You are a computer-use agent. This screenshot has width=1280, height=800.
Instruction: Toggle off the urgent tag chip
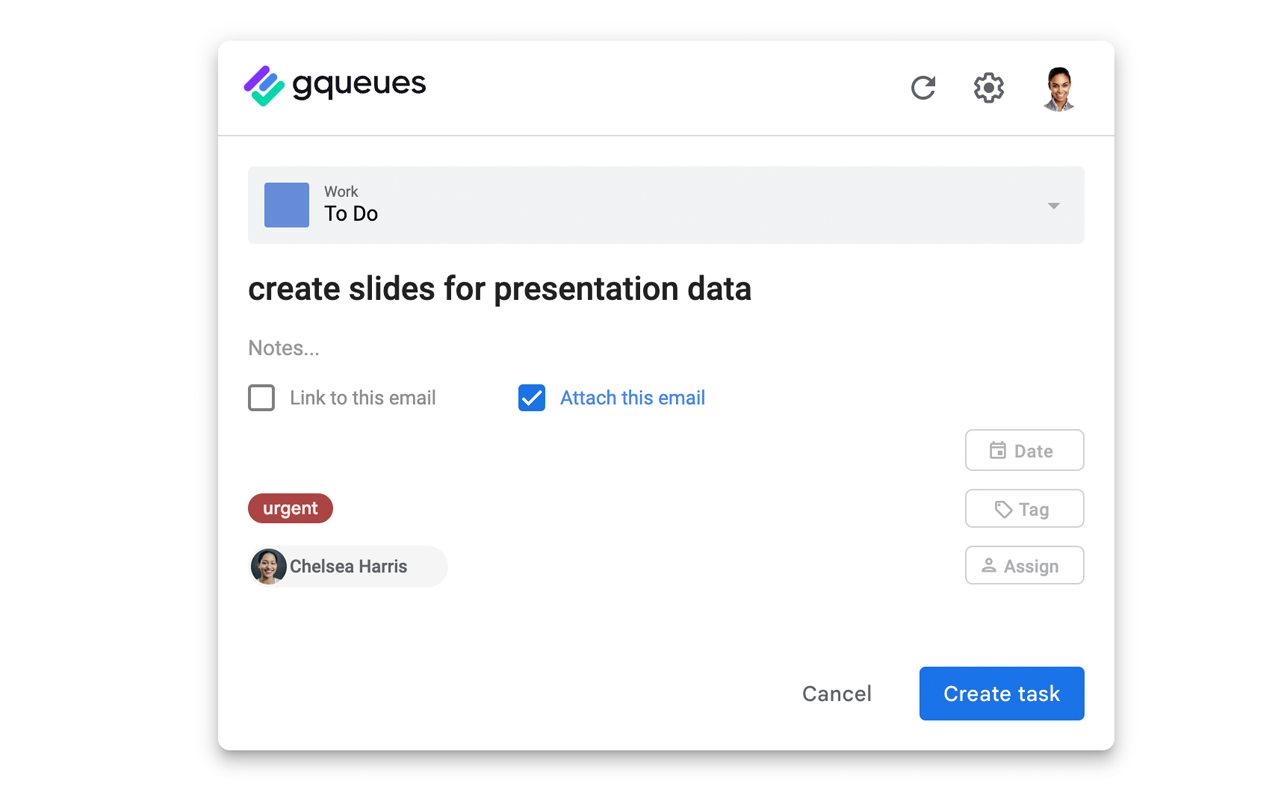tap(290, 508)
